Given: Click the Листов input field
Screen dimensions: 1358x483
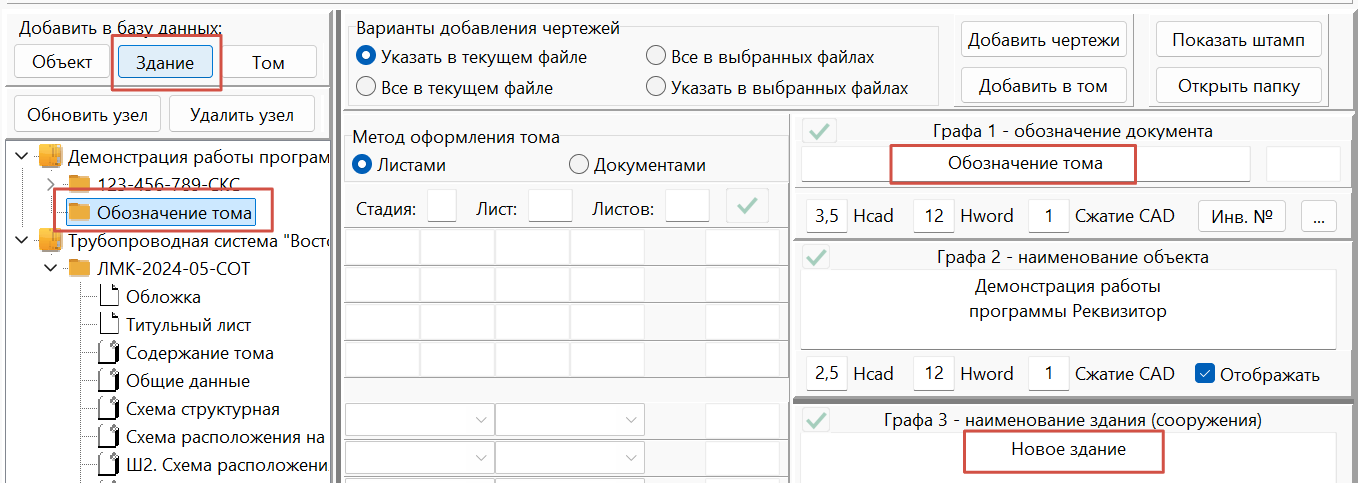Looking at the screenshot, I should coord(687,207).
